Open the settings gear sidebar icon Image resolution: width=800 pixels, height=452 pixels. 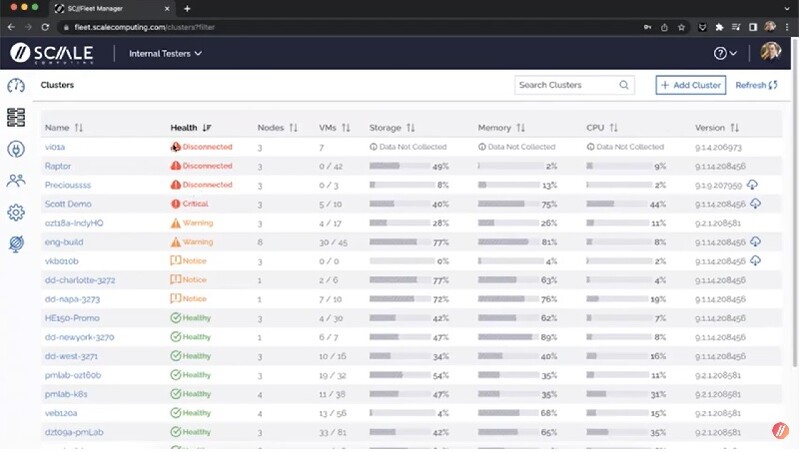pos(15,212)
